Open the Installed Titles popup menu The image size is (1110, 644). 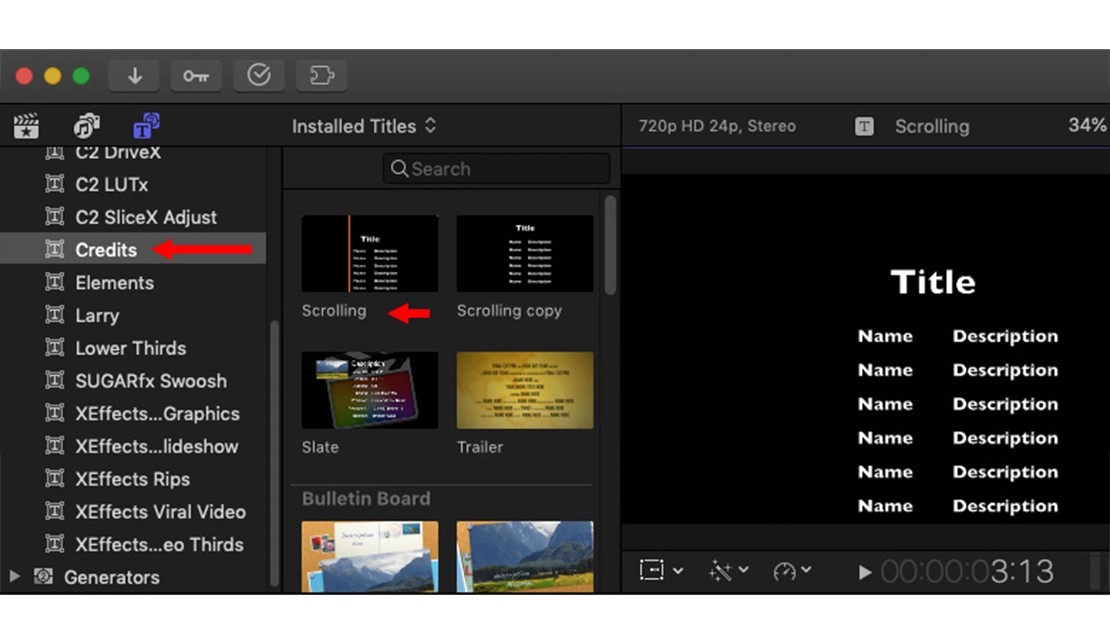click(364, 126)
